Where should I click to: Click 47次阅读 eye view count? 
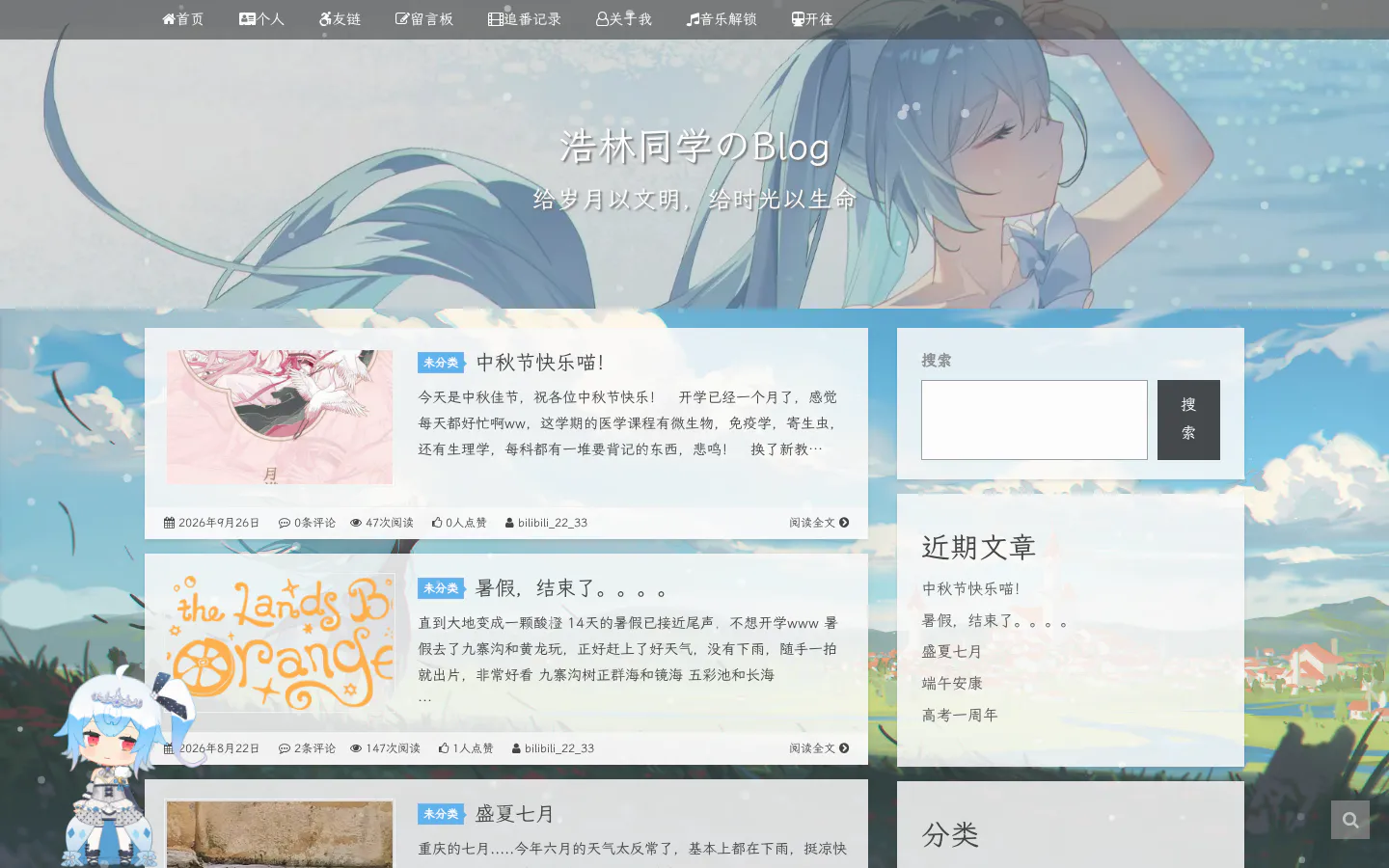382,523
